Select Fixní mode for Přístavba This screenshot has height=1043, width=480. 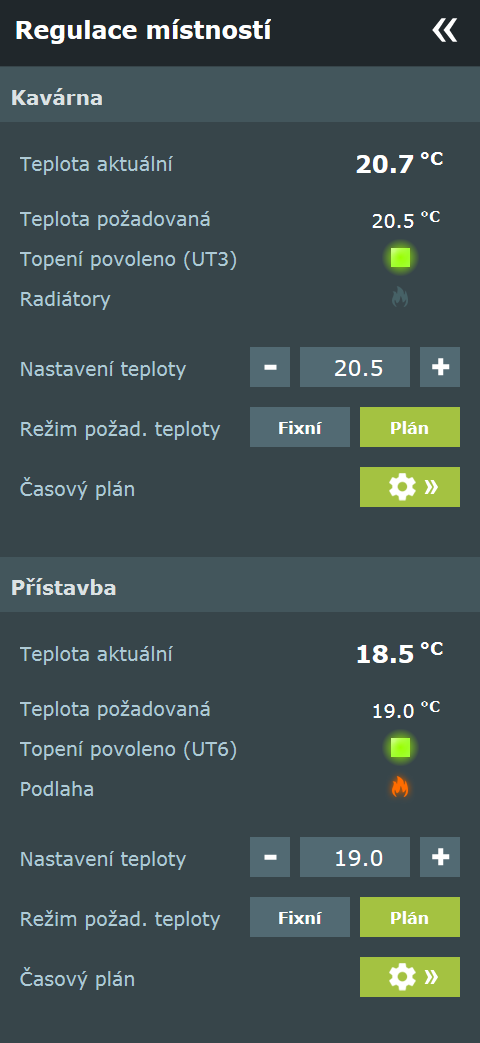pyautogui.click(x=300, y=917)
